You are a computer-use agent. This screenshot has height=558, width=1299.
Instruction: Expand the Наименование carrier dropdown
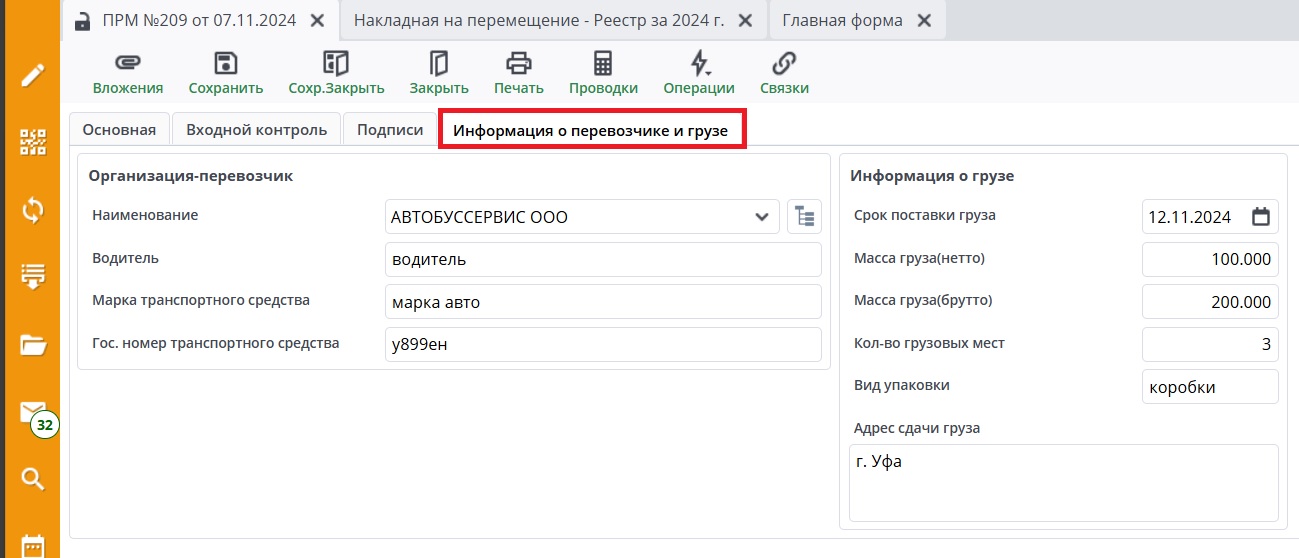pos(762,216)
